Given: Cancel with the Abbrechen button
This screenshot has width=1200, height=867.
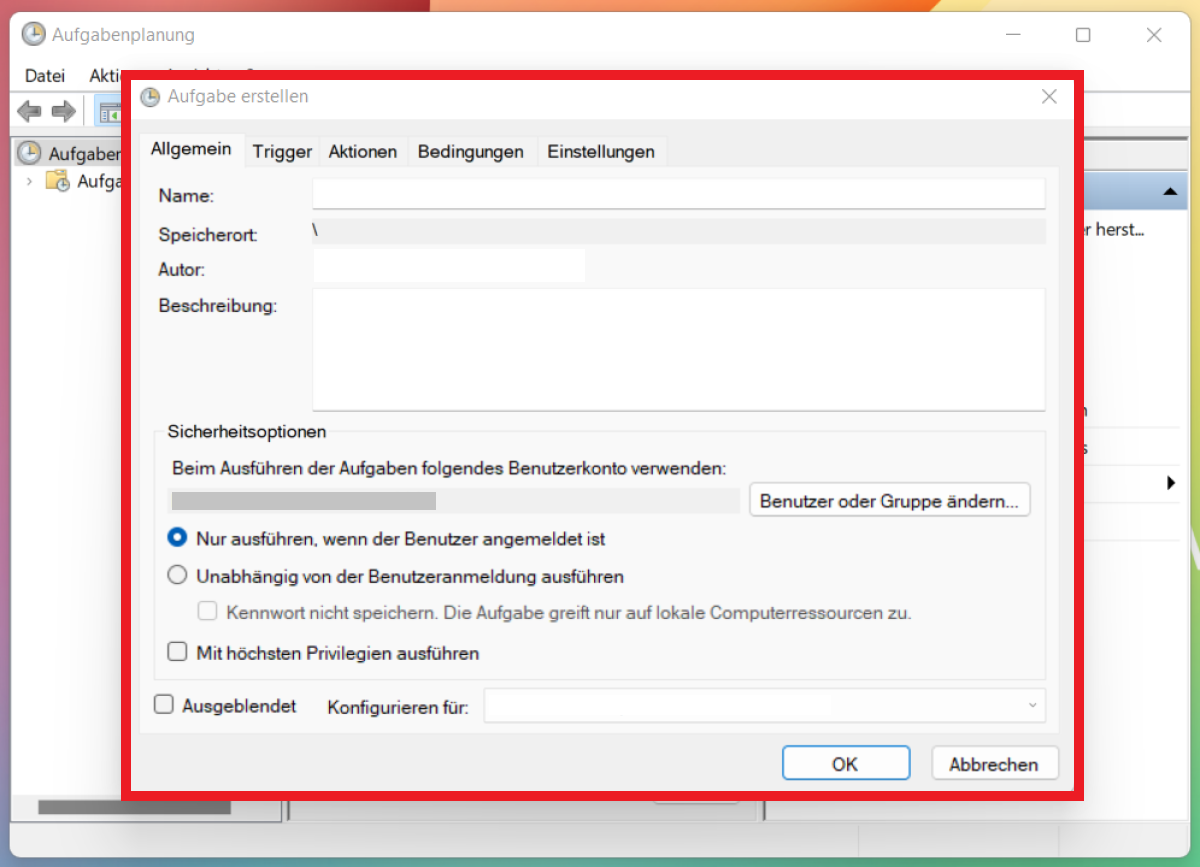Looking at the screenshot, I should 994,764.
